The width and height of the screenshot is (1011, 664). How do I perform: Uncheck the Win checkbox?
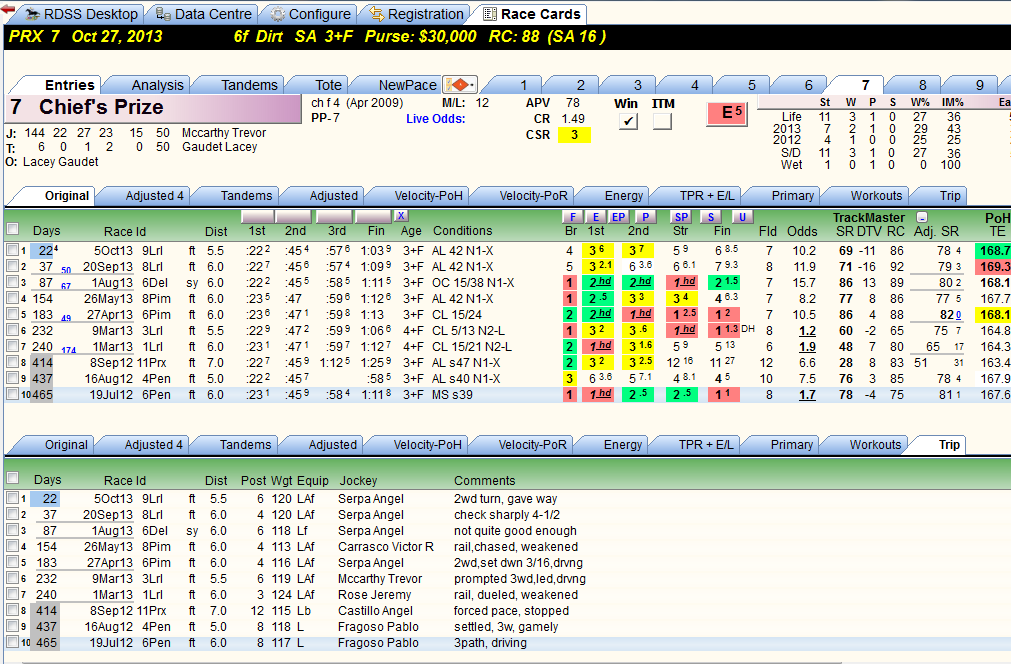click(x=628, y=121)
